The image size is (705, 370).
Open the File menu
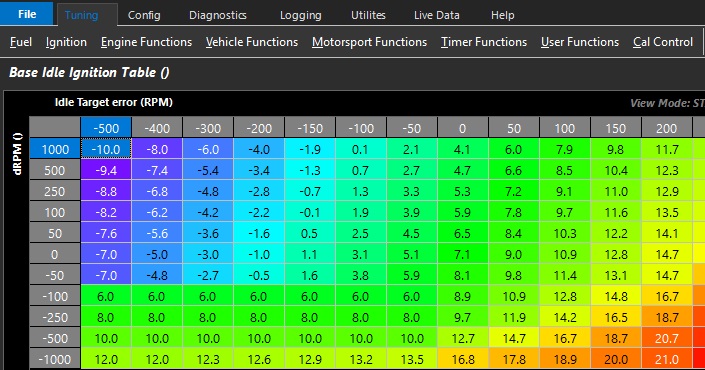point(27,13)
